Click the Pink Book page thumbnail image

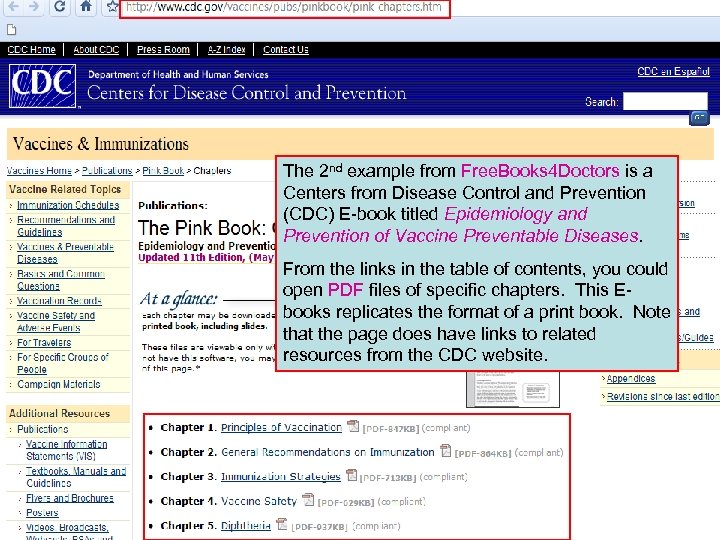513,389
